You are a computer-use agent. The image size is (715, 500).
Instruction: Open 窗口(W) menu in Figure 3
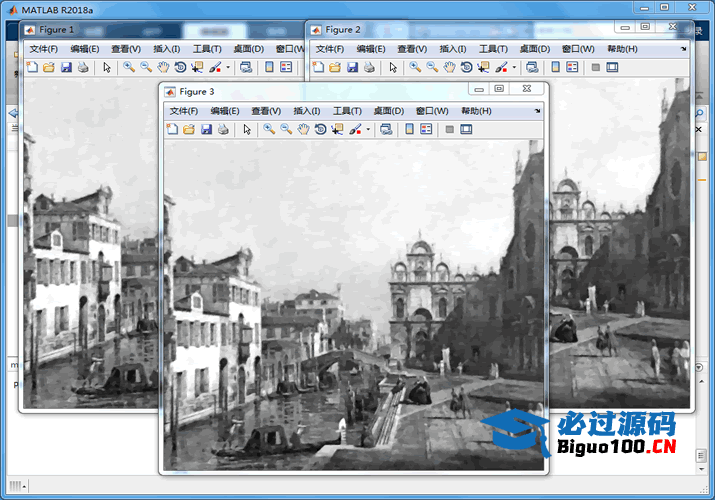pos(432,111)
